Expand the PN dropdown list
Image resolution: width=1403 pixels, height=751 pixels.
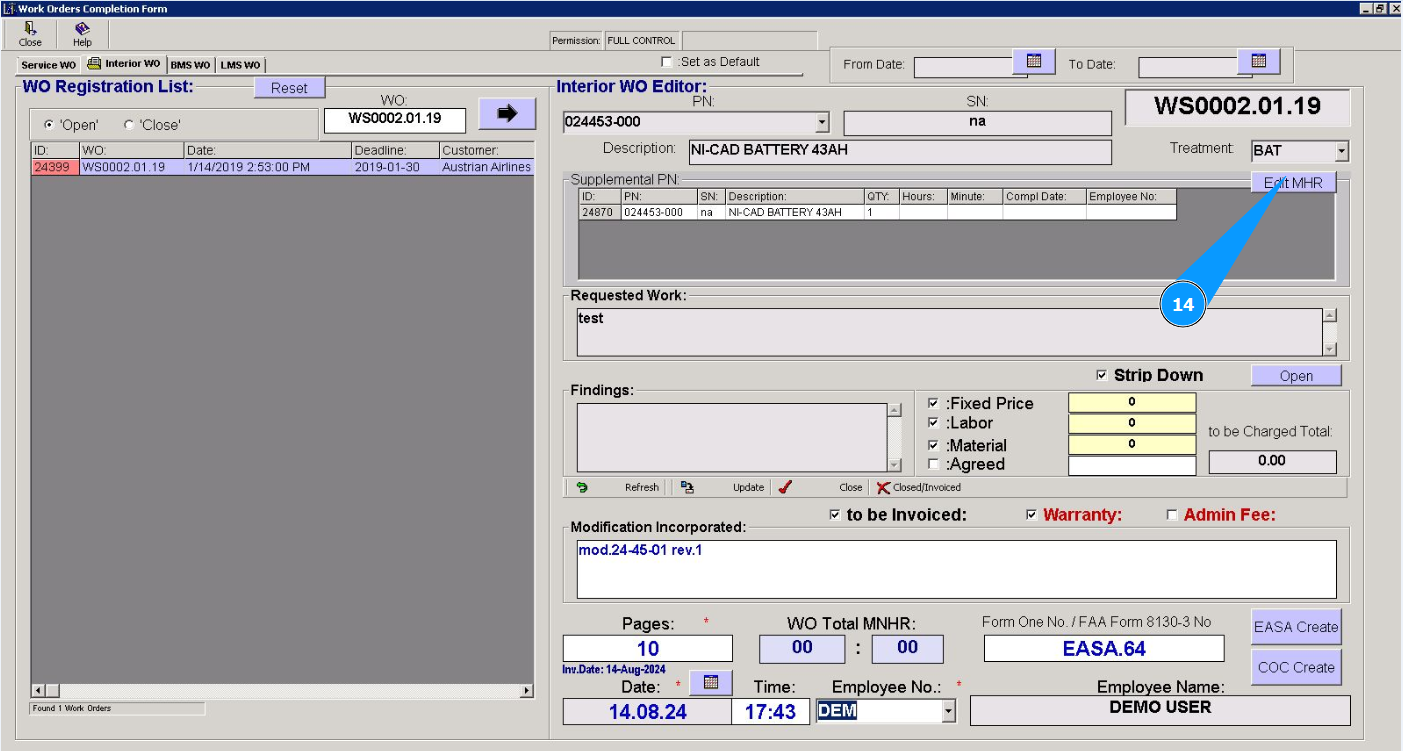click(x=822, y=123)
